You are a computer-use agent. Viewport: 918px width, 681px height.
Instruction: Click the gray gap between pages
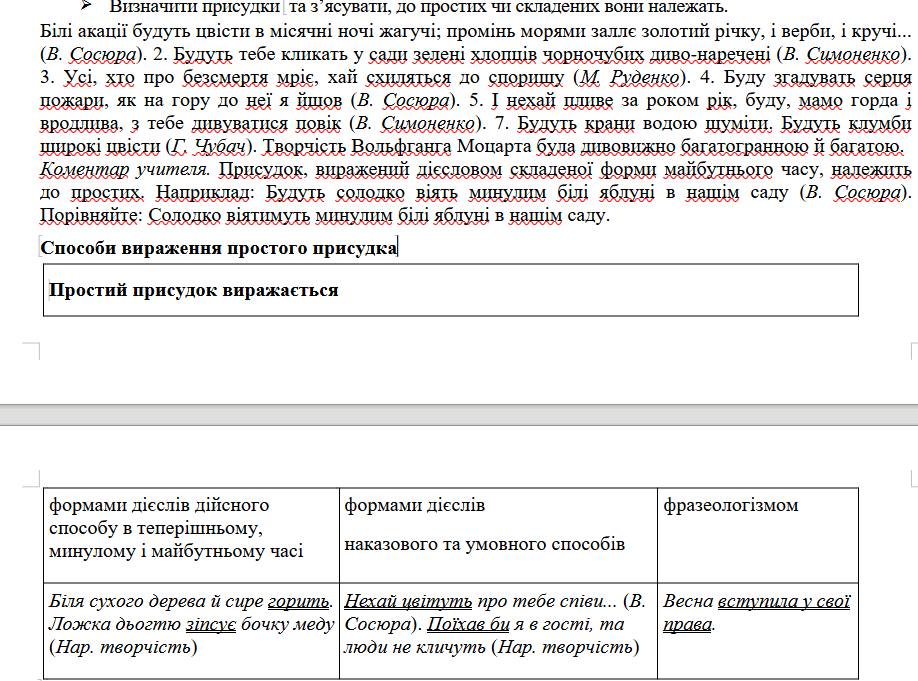(459, 415)
